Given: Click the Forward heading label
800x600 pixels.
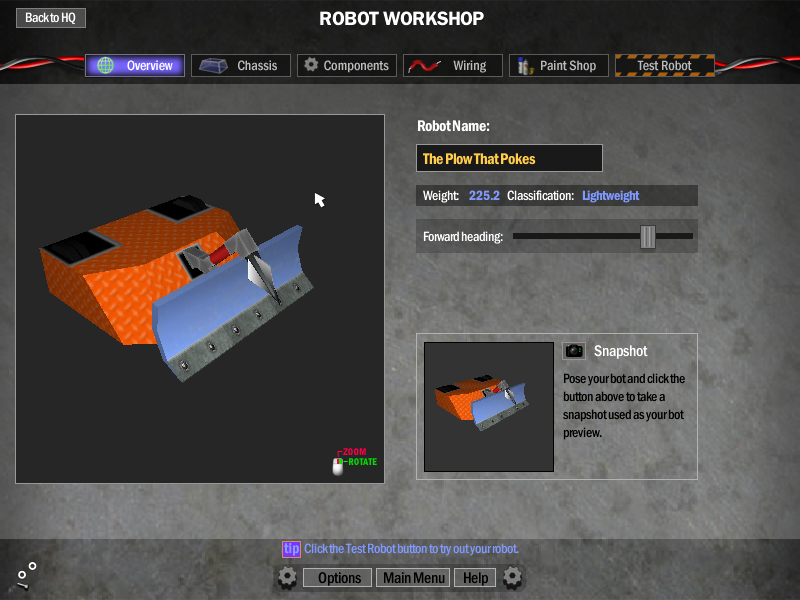Looking at the screenshot, I should tap(463, 237).
